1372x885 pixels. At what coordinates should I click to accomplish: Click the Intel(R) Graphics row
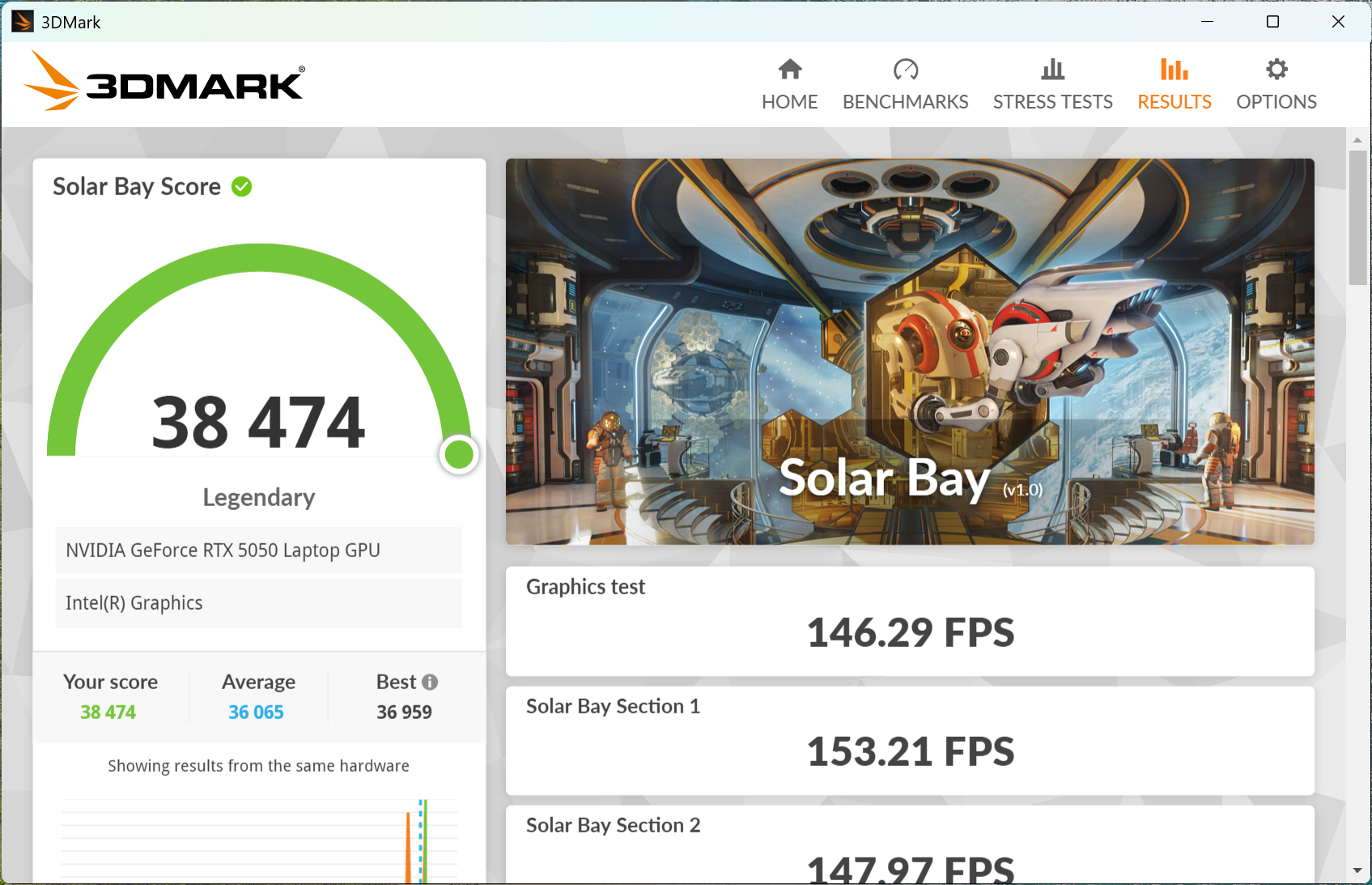pyautogui.click(x=259, y=603)
